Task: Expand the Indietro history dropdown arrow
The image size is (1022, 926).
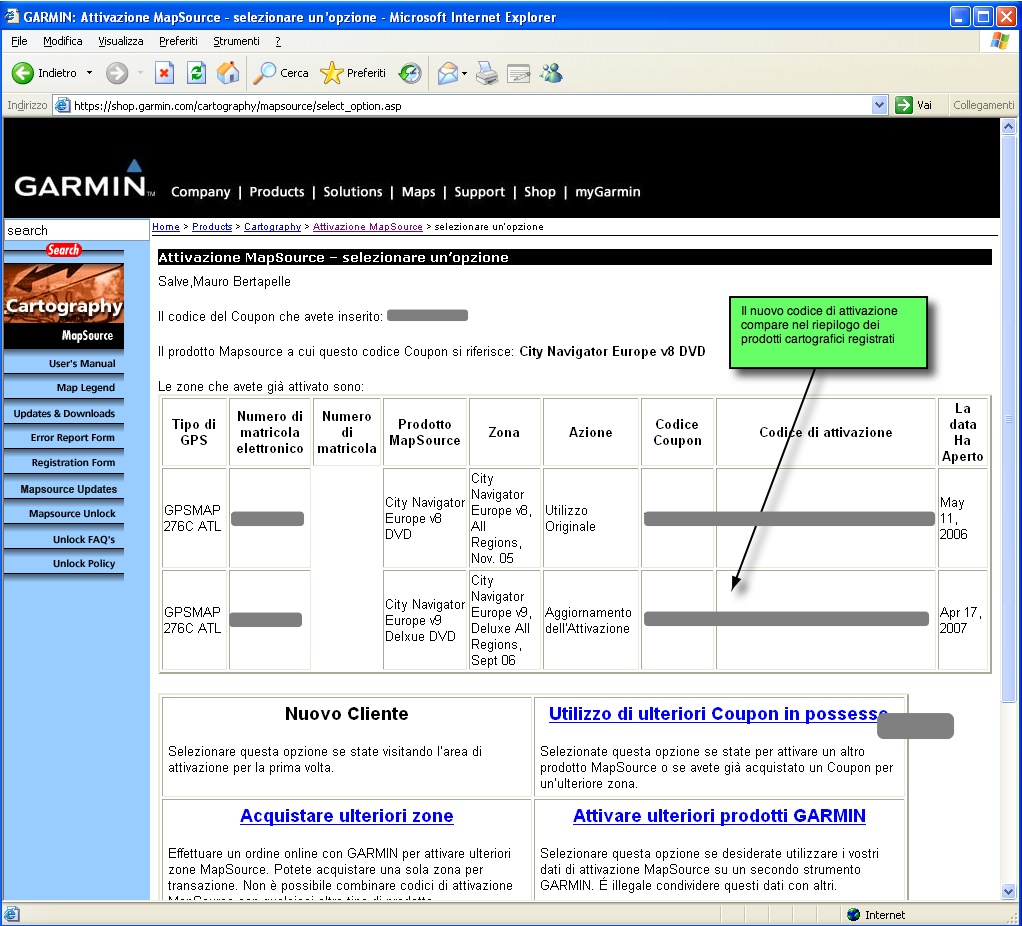Action: (x=89, y=73)
